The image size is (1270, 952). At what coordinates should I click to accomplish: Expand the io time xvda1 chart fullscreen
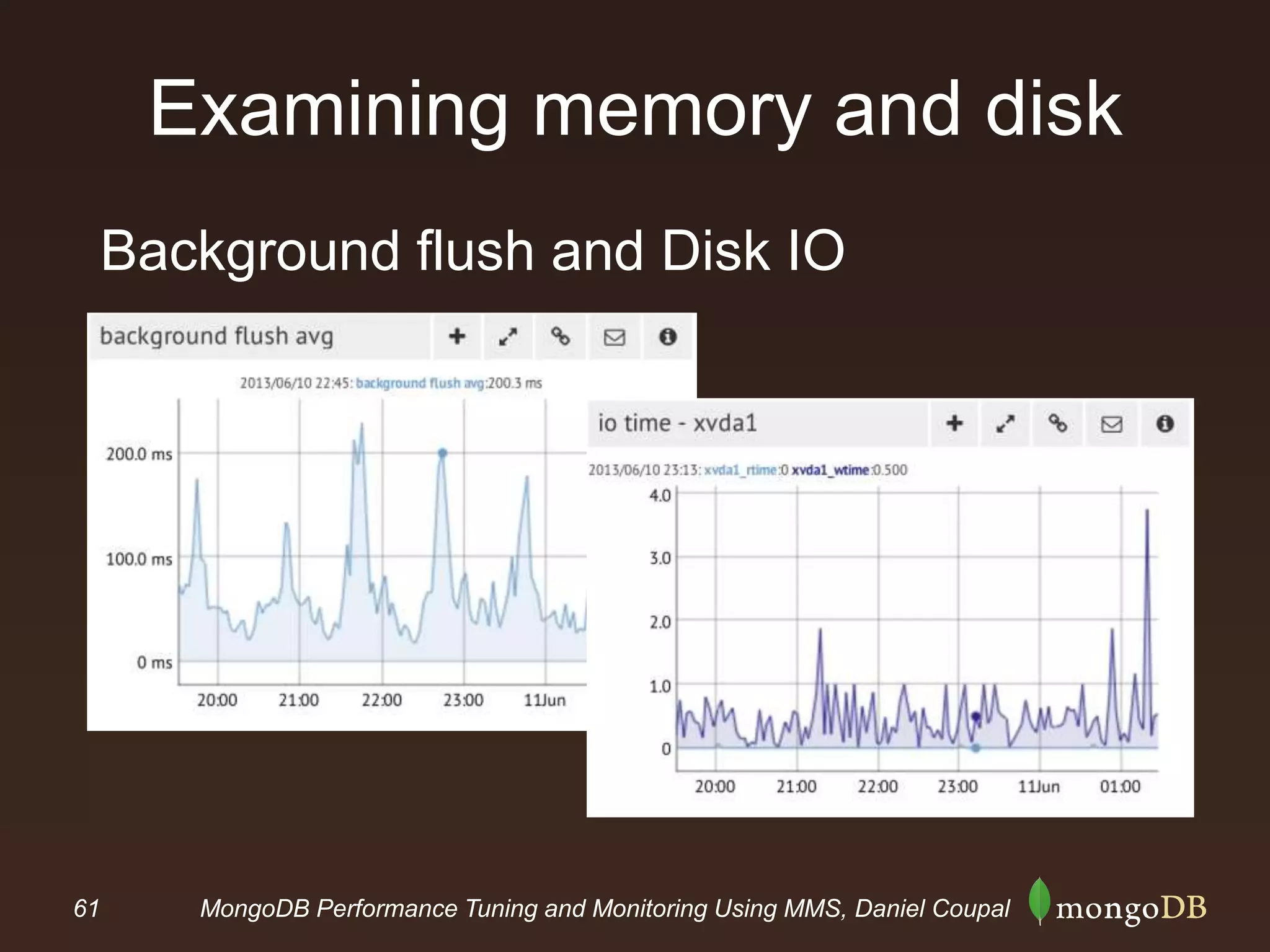click(1005, 423)
